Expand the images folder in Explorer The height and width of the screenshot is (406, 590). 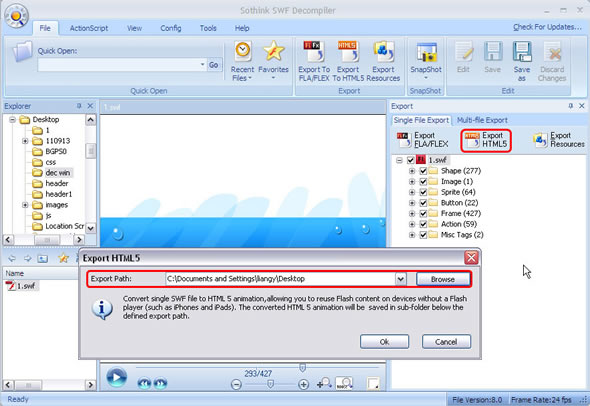pos(25,205)
